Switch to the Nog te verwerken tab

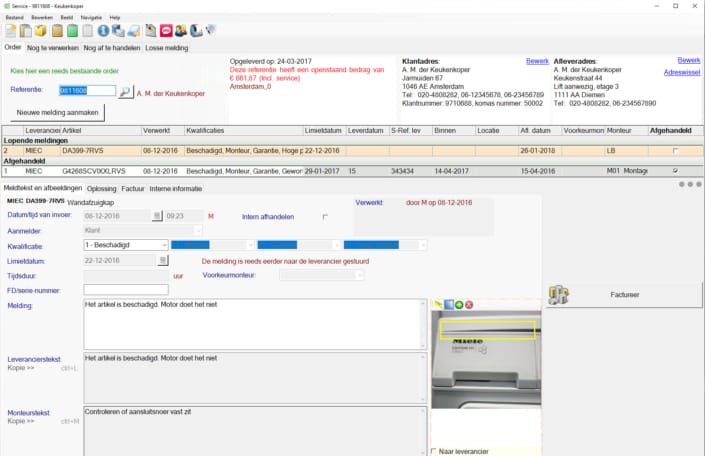53,46
